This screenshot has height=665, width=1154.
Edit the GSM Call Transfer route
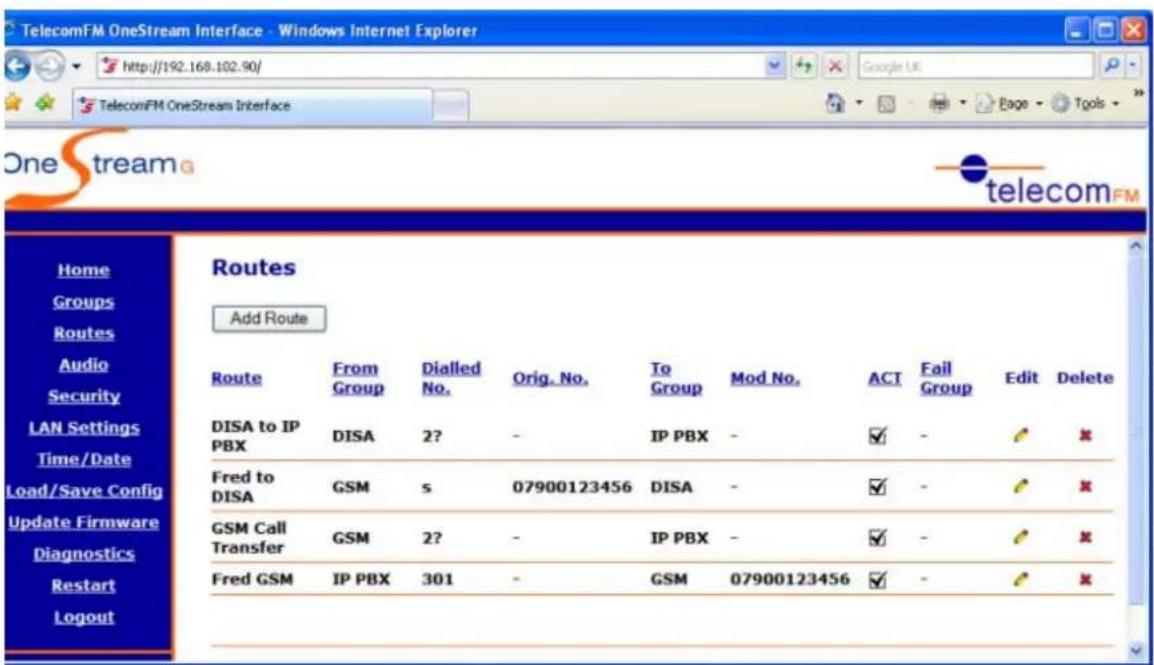pos(1020,536)
